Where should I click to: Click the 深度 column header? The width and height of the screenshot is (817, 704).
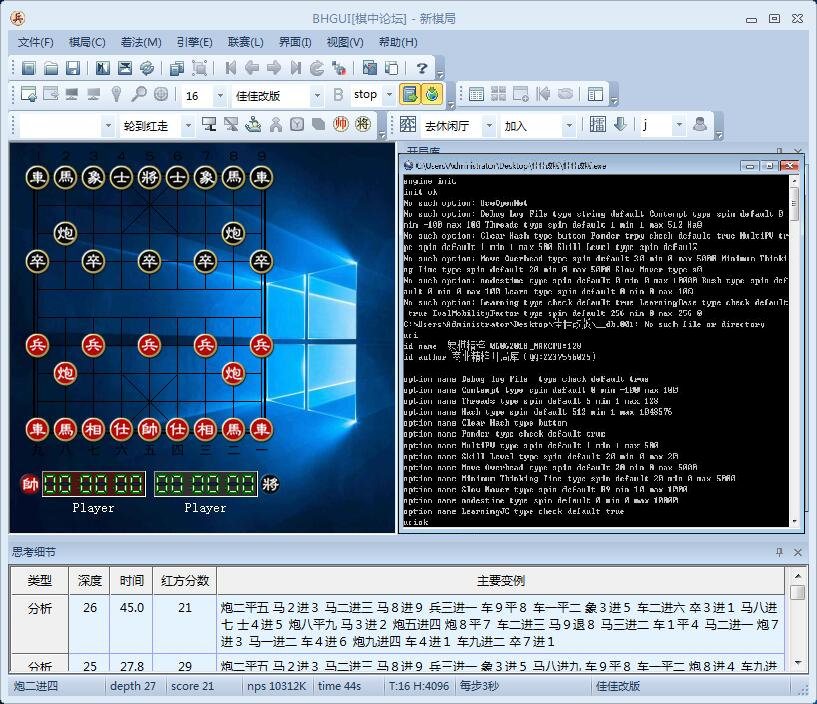[x=90, y=581]
